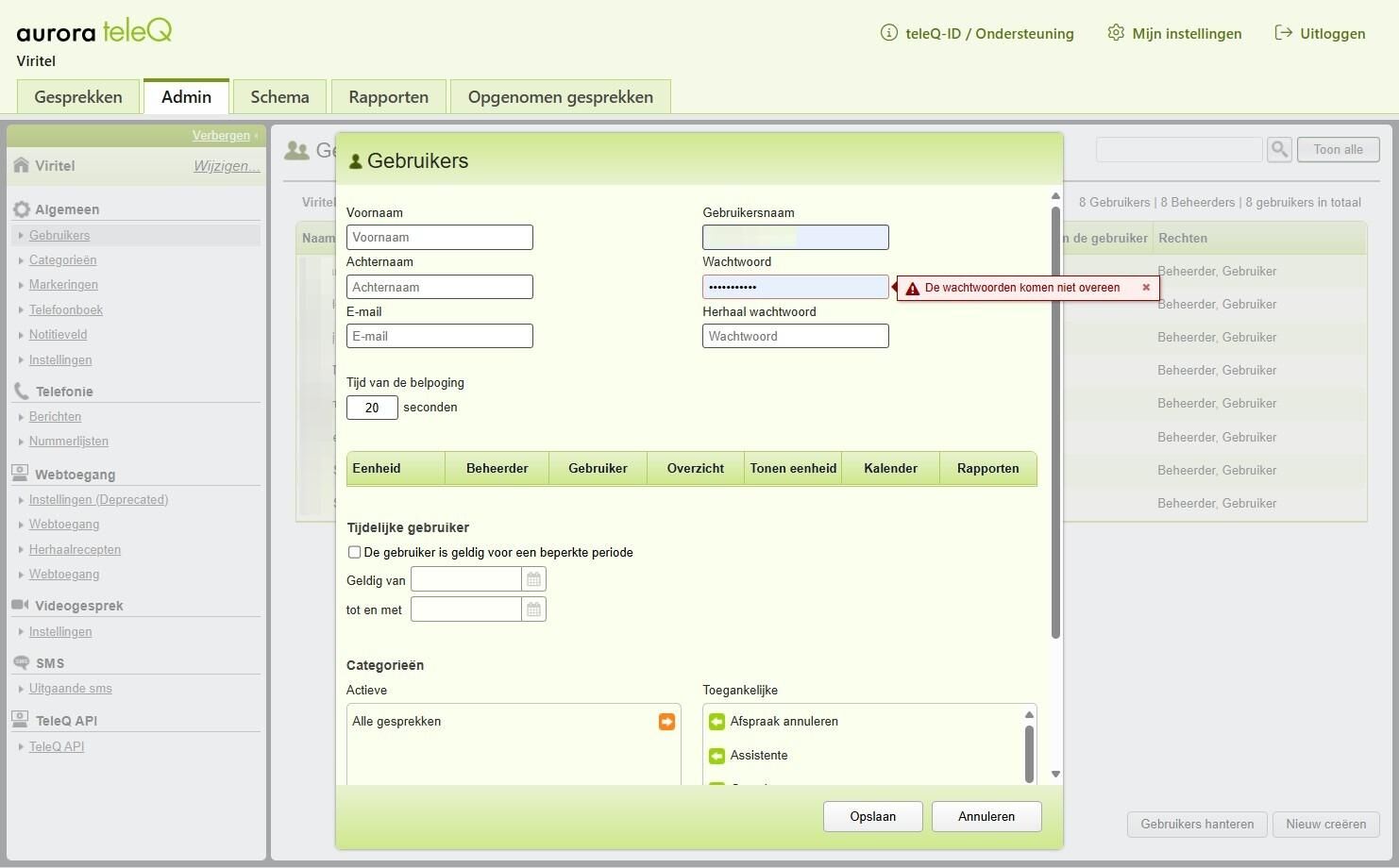Image resolution: width=1399 pixels, height=868 pixels.
Task: Collapse sidebar with Verbergen
Action: coord(221,136)
